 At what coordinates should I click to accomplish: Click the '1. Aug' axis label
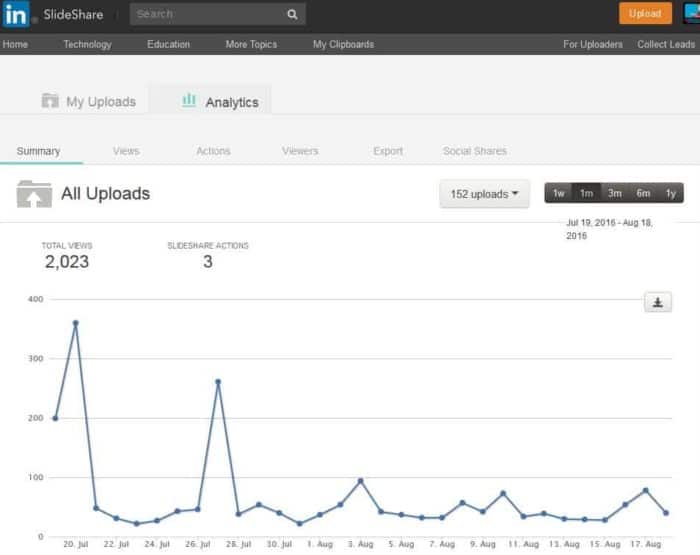point(320,544)
